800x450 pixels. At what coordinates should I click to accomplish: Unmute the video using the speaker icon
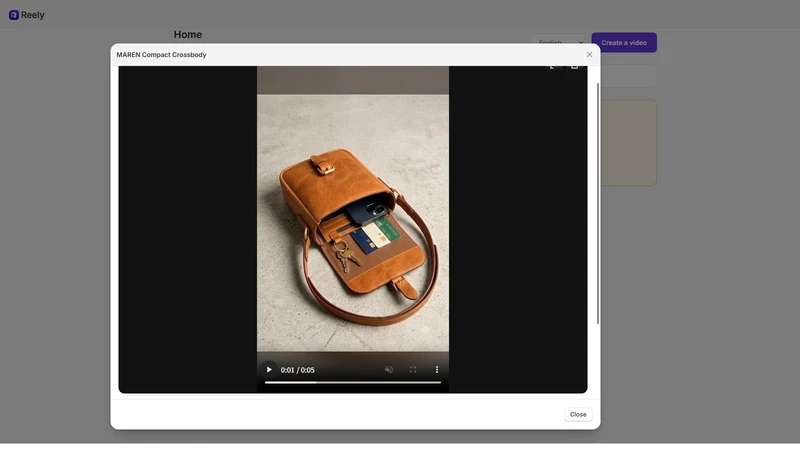point(389,369)
